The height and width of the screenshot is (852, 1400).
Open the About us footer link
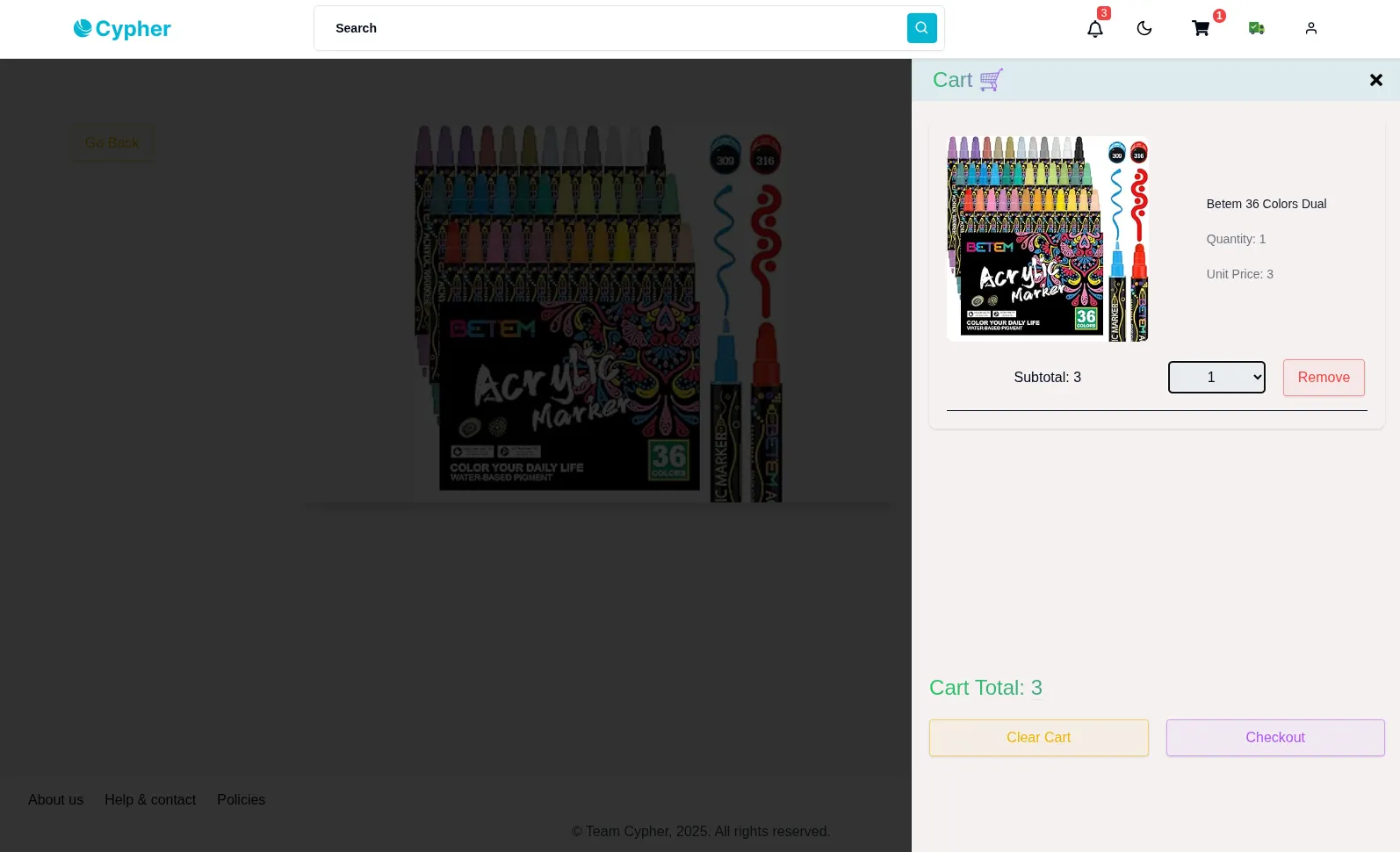pyautogui.click(x=55, y=800)
